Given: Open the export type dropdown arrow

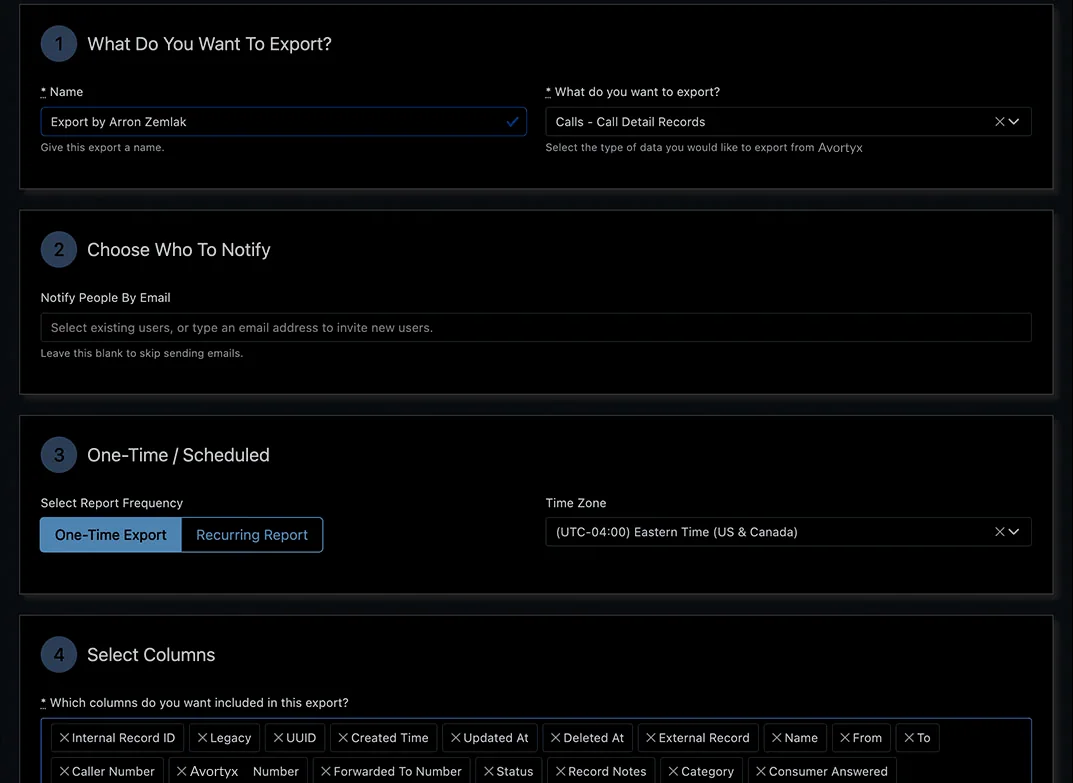Looking at the screenshot, I should point(1014,121).
